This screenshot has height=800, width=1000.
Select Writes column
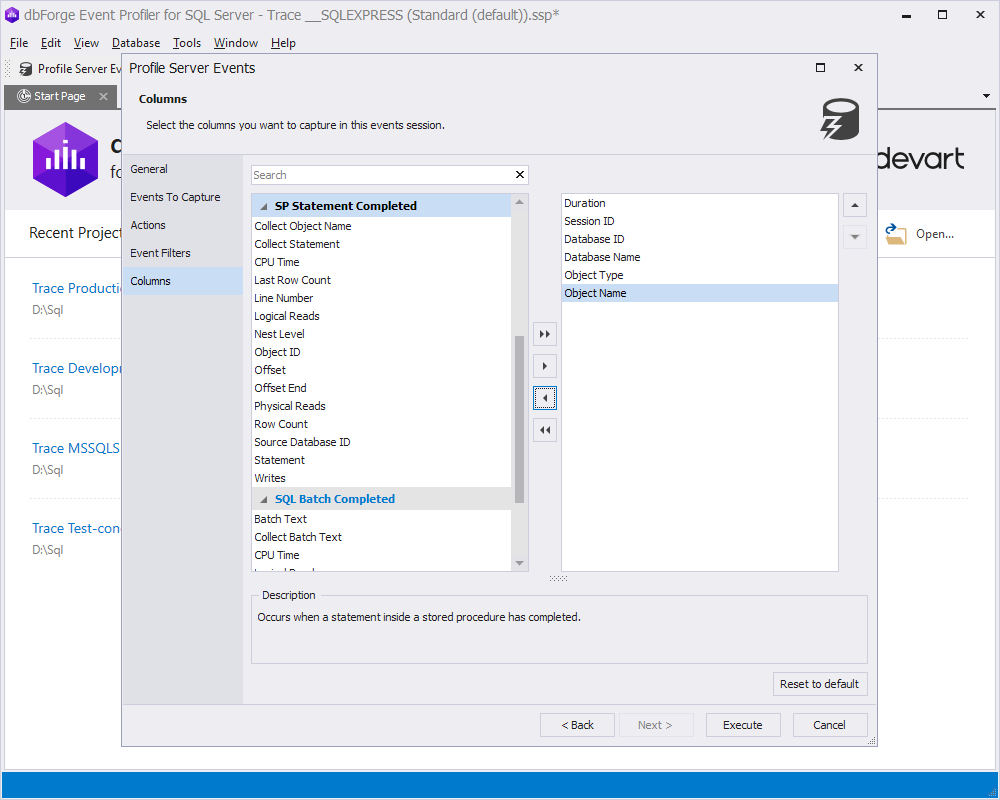tap(381, 478)
